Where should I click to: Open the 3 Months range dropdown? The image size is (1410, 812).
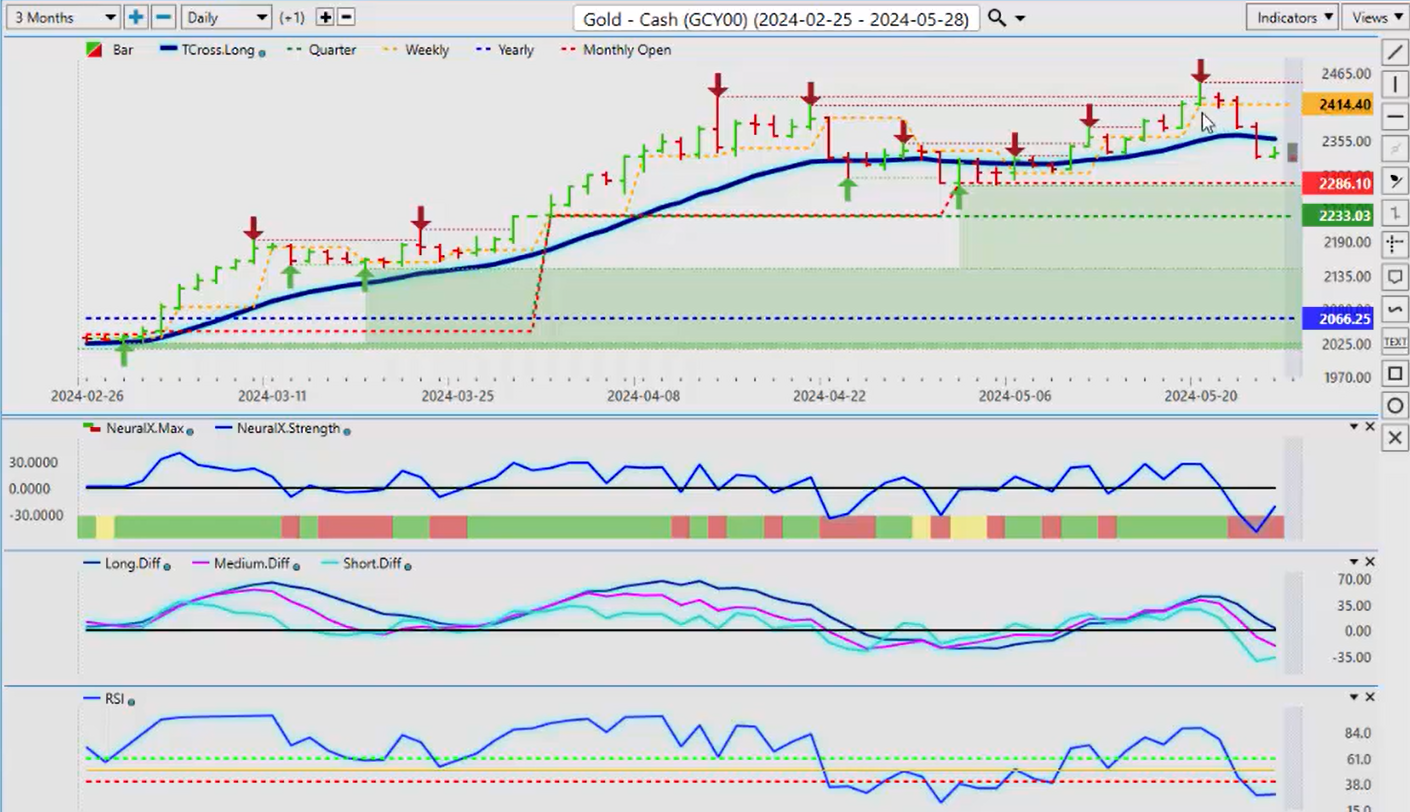click(x=62, y=17)
